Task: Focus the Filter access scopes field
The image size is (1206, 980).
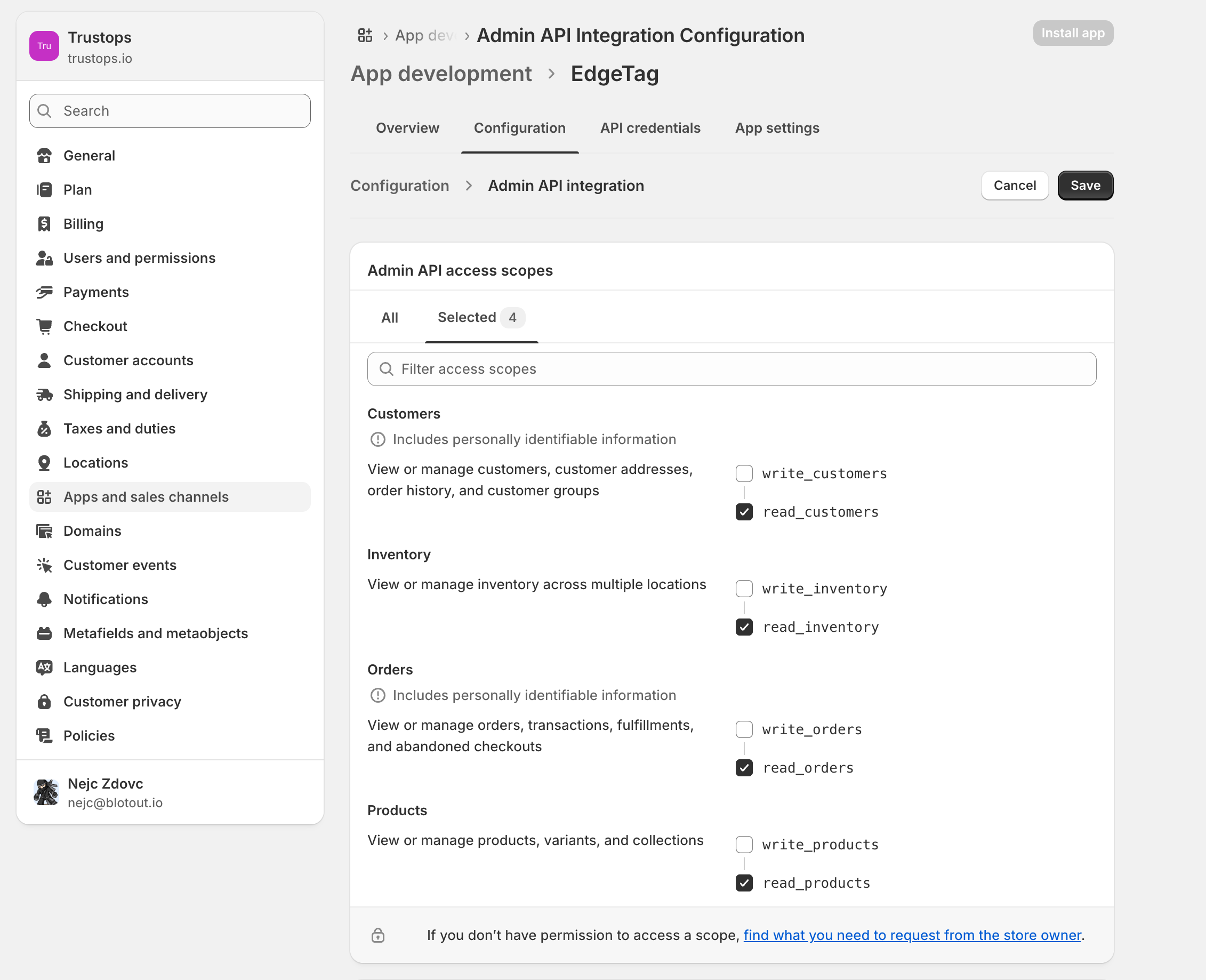Action: [x=731, y=369]
